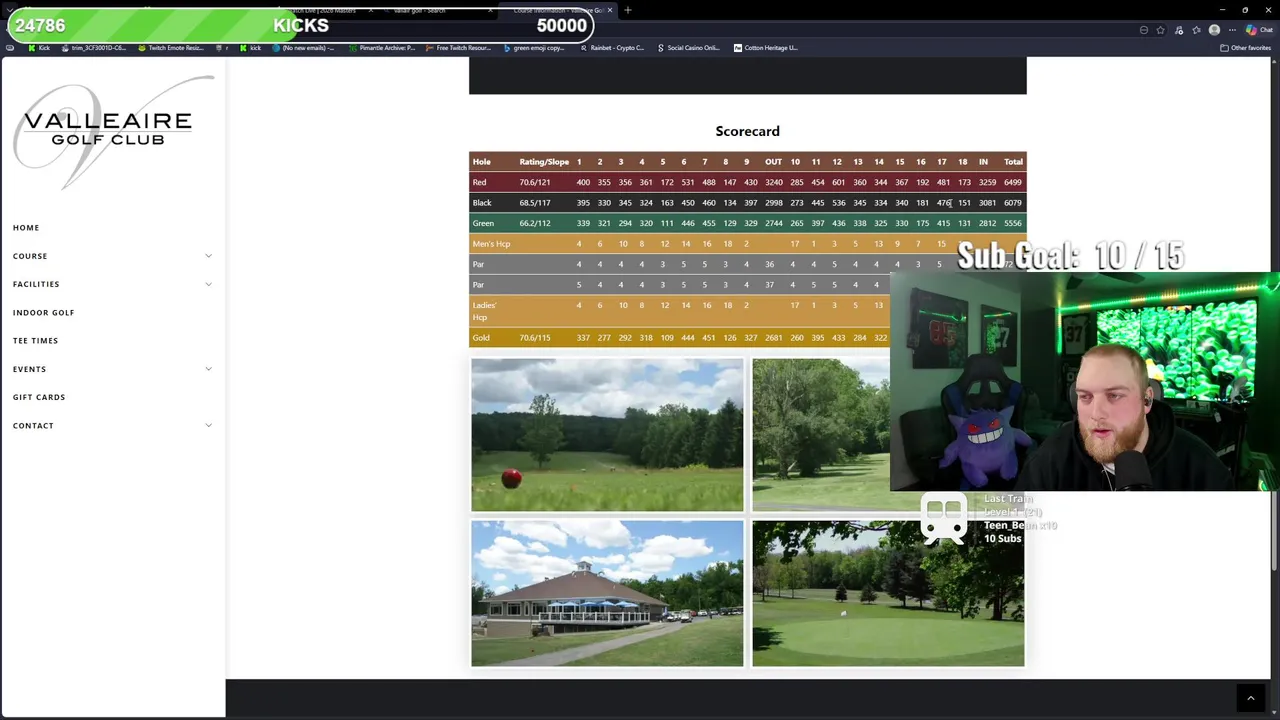Viewport: 1280px width, 720px height.
Task: Open the Pimantle Archive bookmark
Action: [382, 48]
